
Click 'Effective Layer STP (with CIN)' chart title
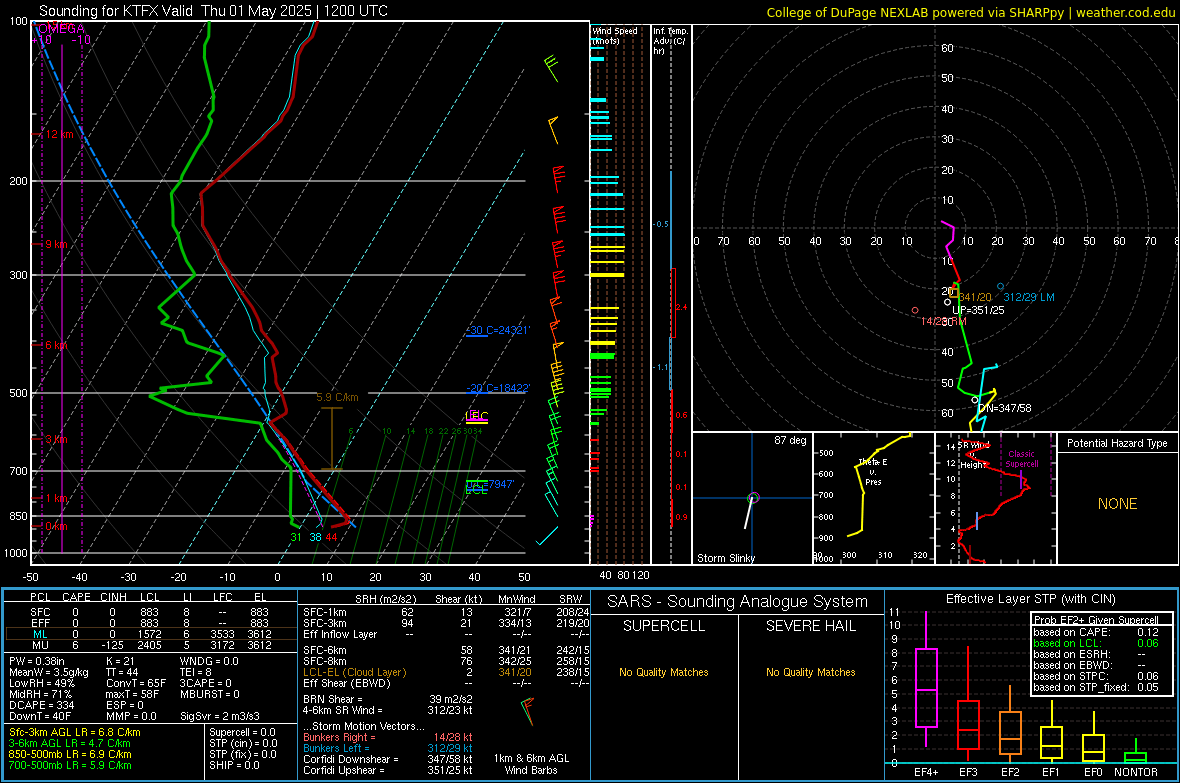coord(1031,599)
